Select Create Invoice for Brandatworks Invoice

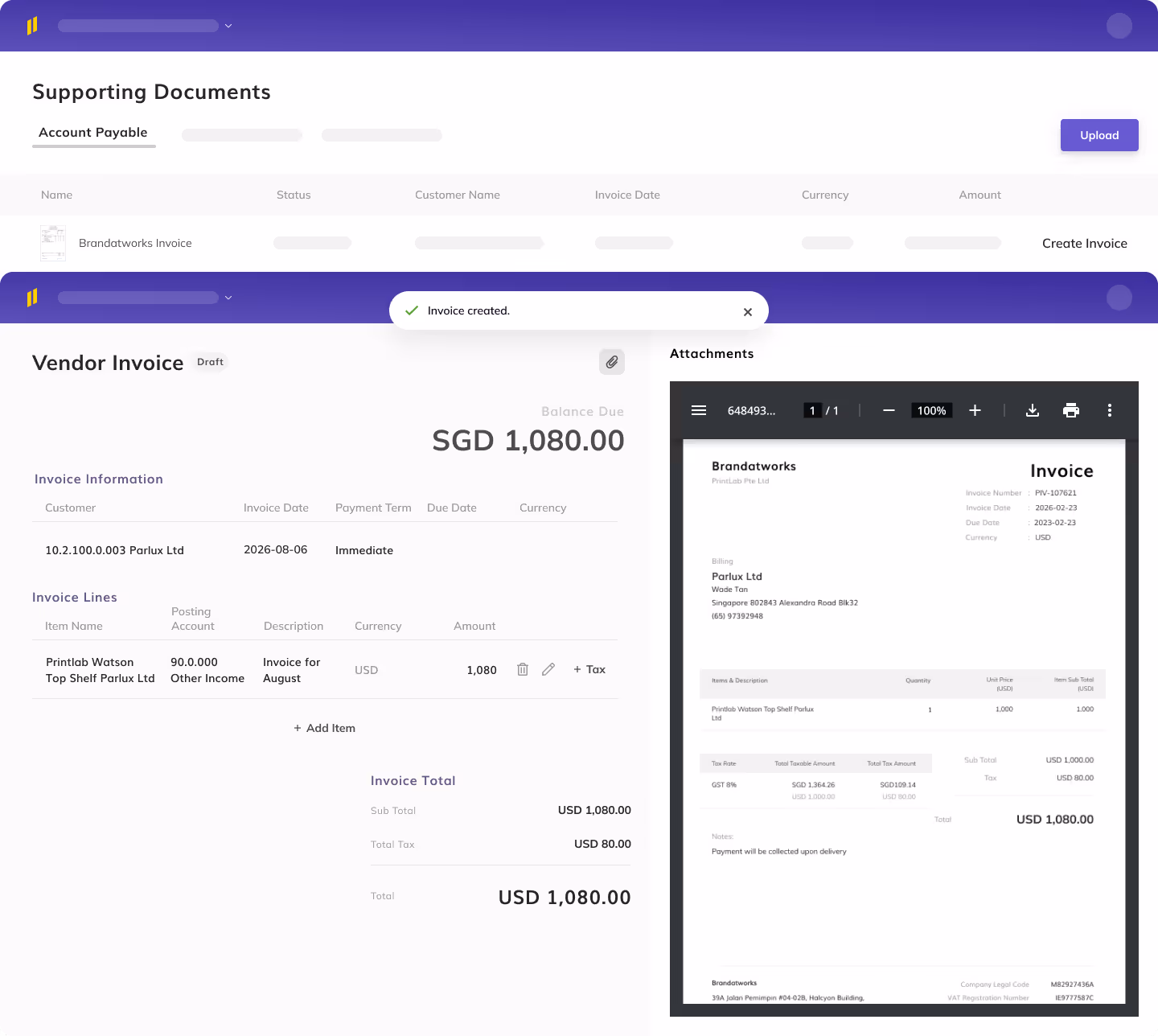pyautogui.click(x=1084, y=243)
